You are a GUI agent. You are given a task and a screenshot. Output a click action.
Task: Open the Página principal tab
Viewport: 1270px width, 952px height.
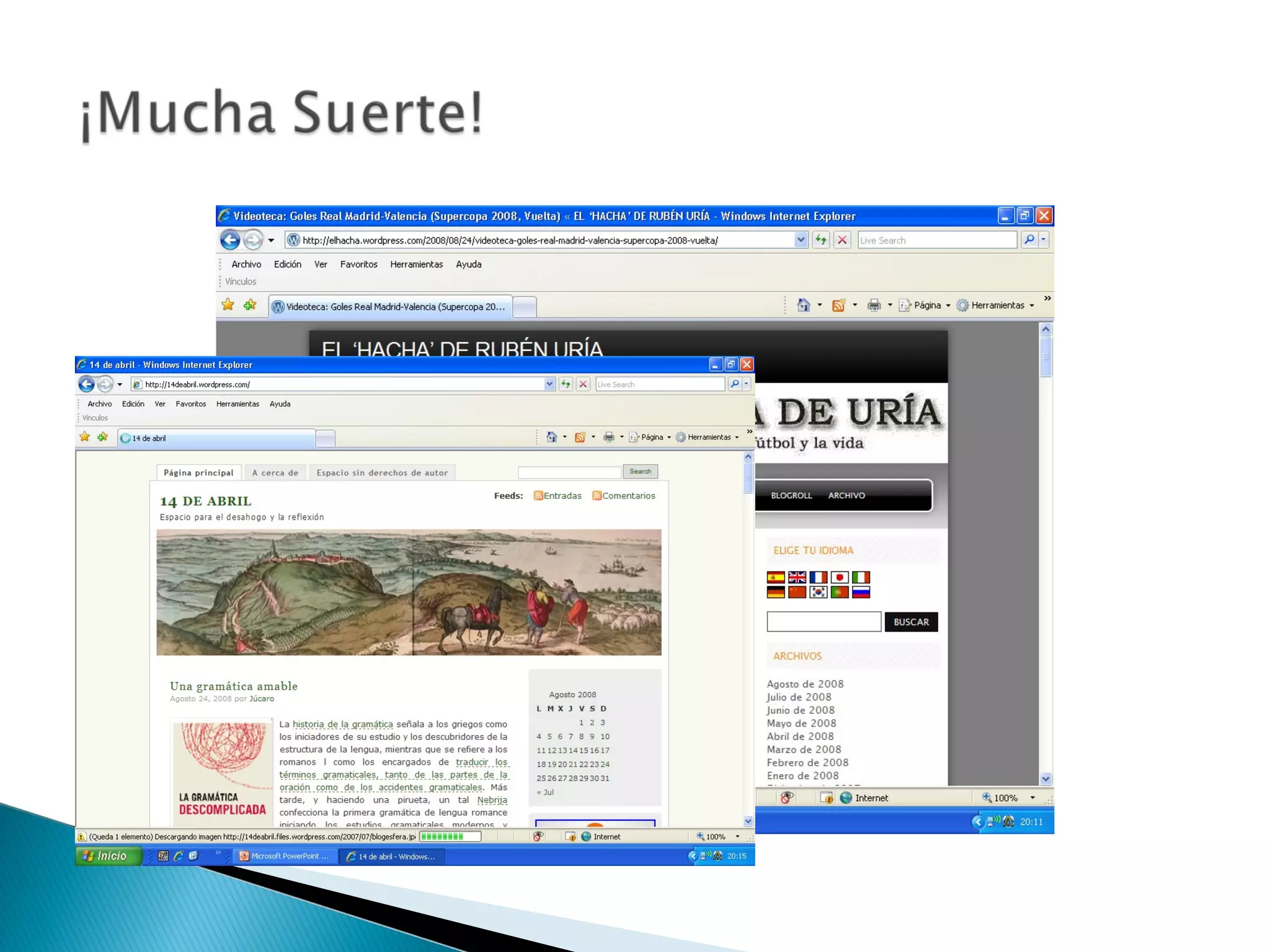pyautogui.click(x=198, y=472)
